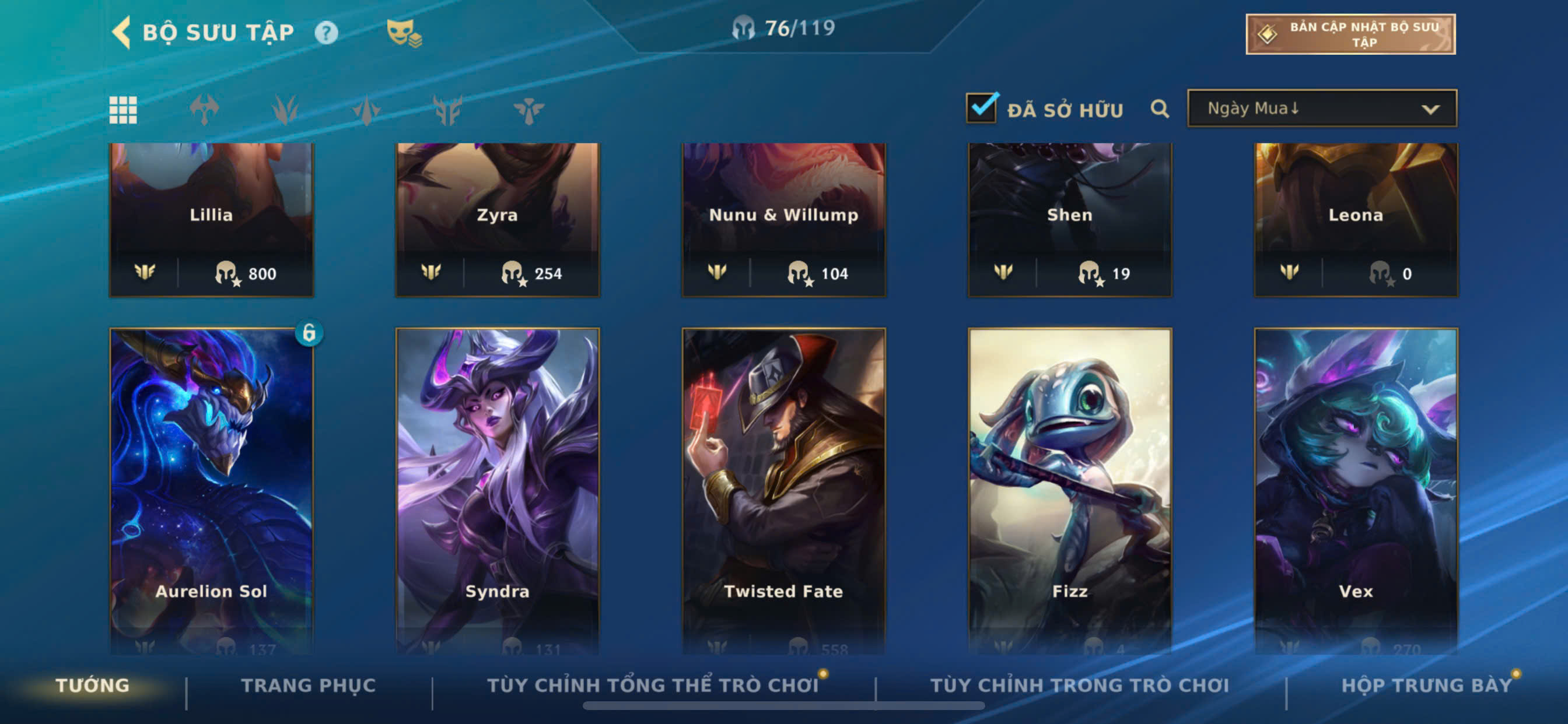This screenshot has height=724, width=1568.
Task: Filter by the first role icon
Action: pos(204,110)
